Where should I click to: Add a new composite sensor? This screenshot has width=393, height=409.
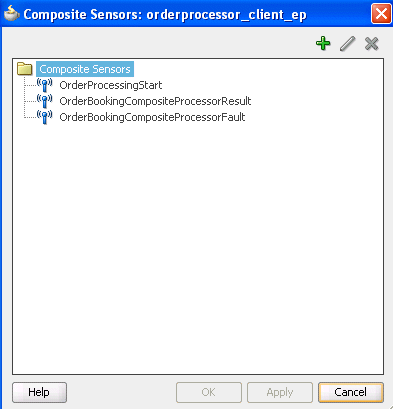point(323,44)
